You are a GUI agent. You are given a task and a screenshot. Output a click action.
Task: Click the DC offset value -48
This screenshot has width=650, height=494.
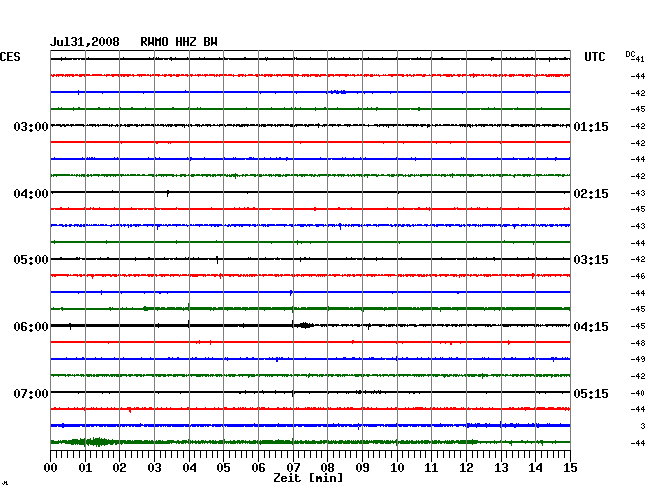click(x=638, y=343)
